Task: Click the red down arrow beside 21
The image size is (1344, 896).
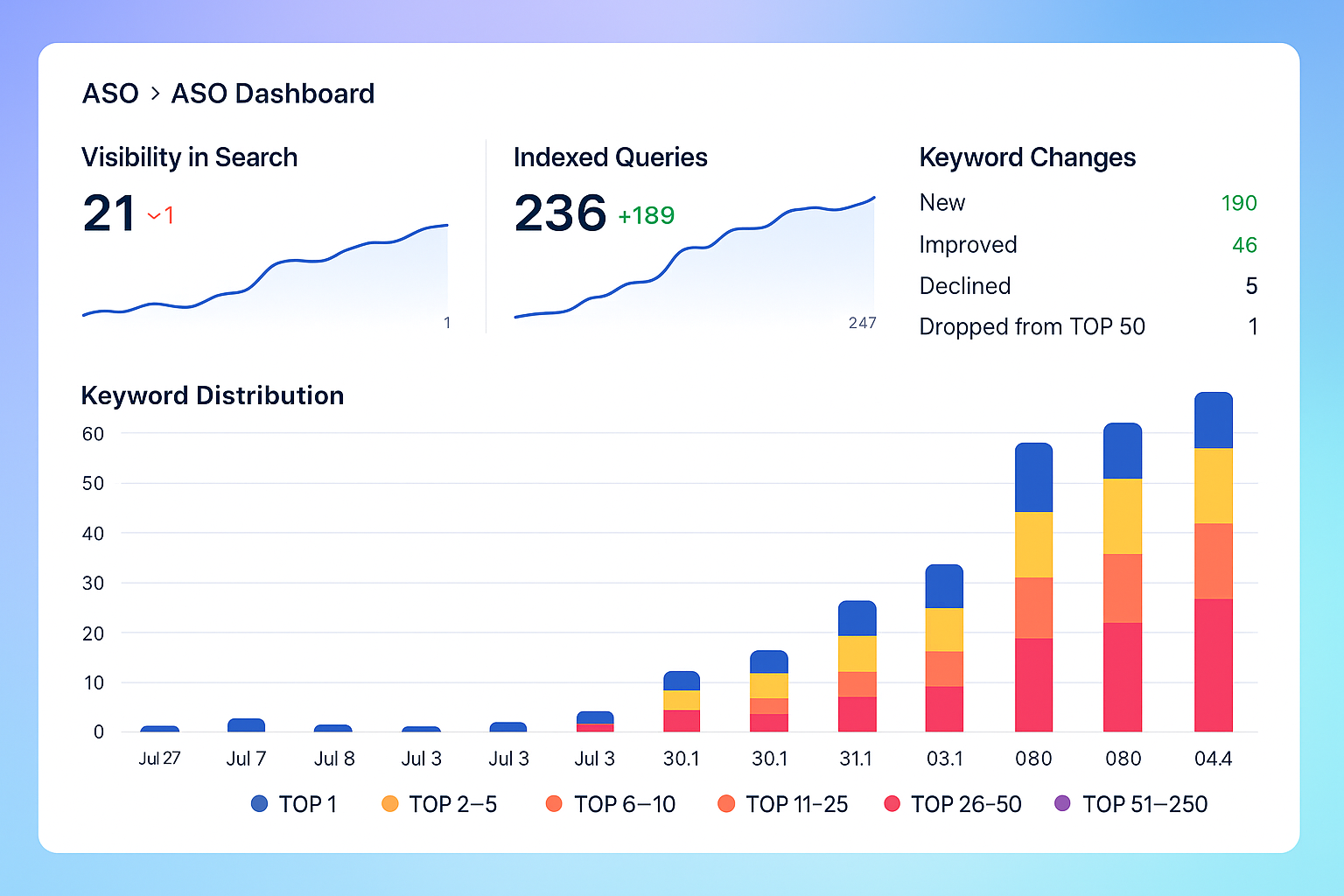Action: pos(154,215)
